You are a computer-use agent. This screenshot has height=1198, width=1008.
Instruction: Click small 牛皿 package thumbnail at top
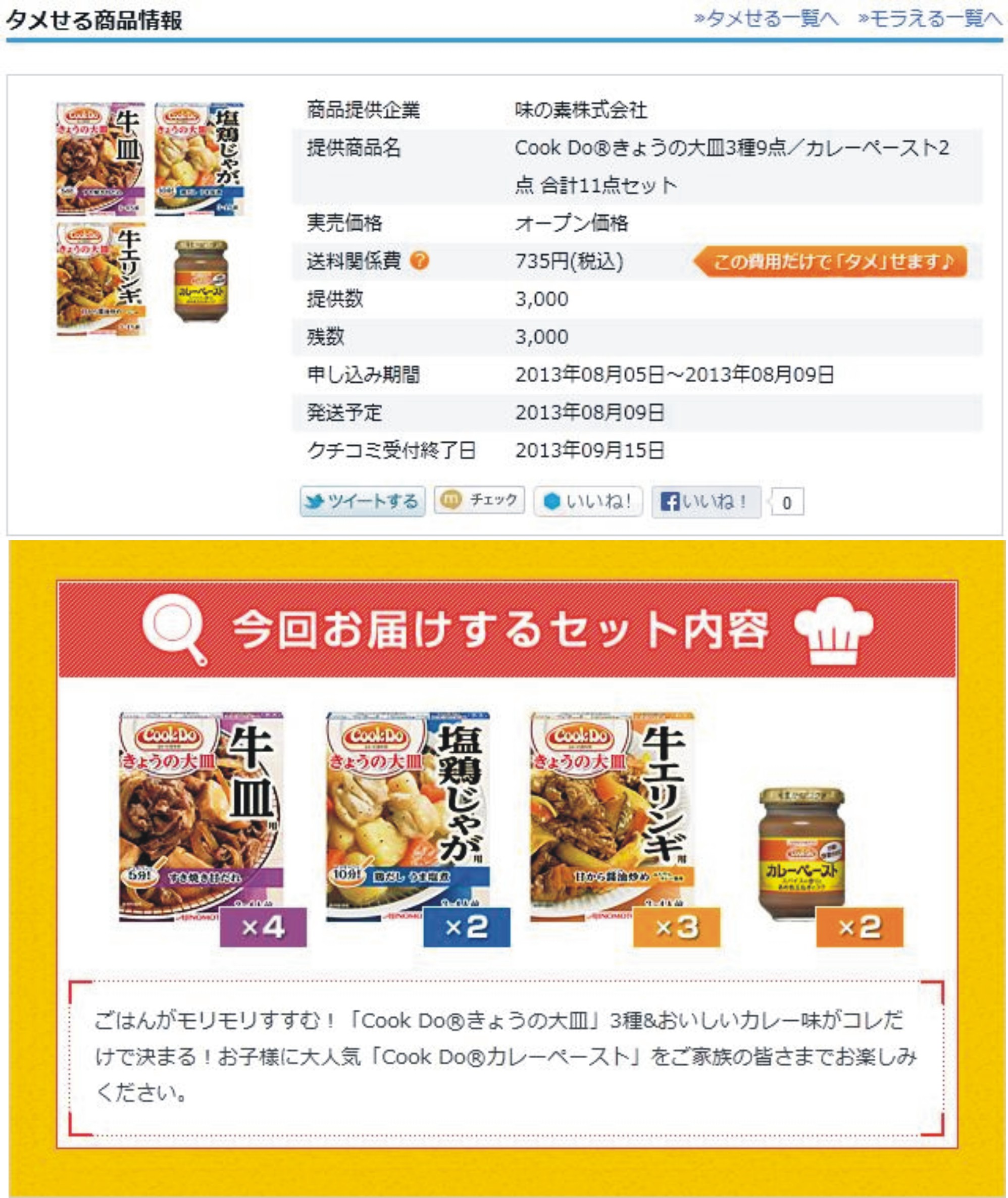tap(99, 159)
